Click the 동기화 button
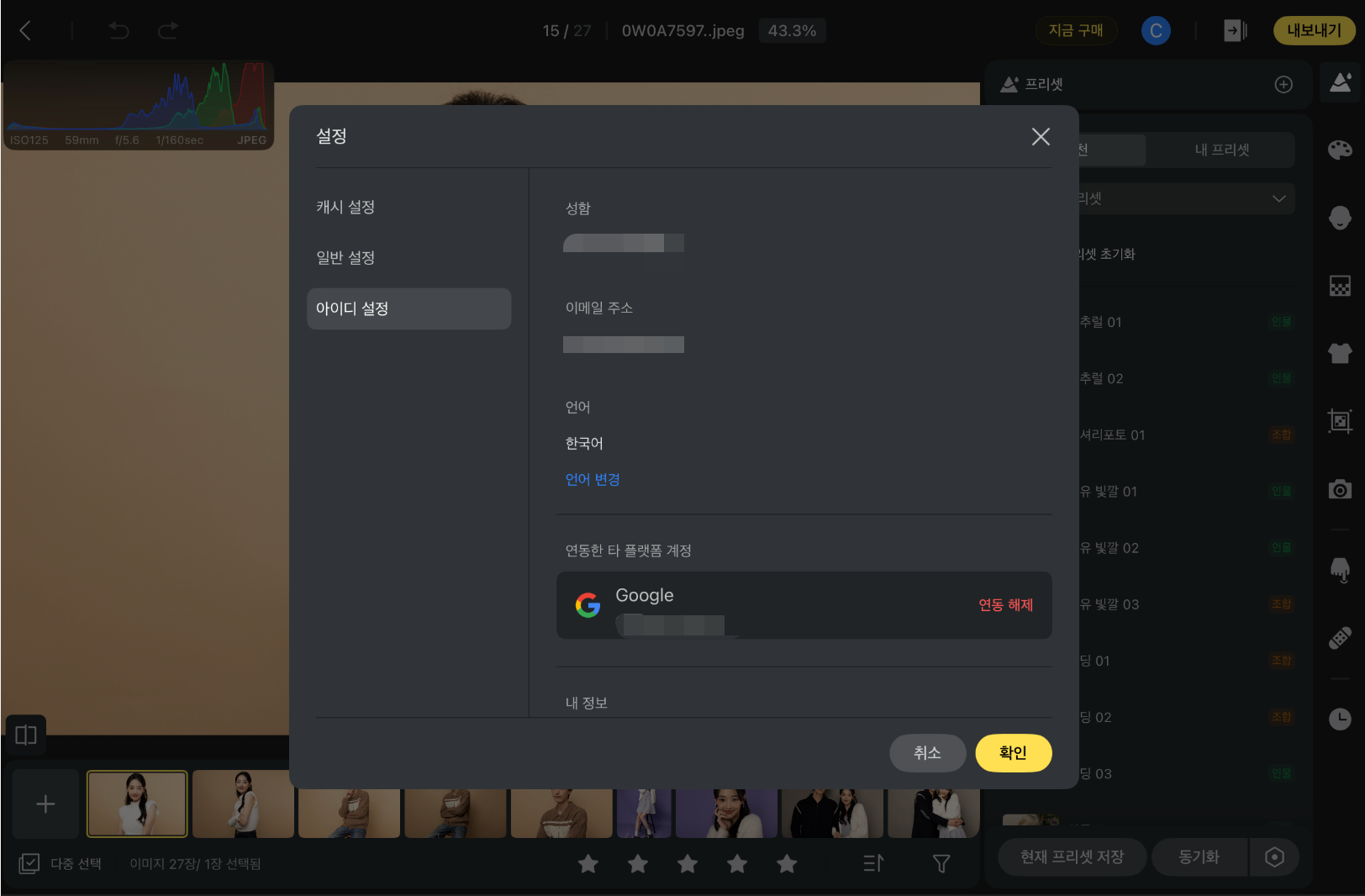Screen dimensions: 1365x896 click(x=1199, y=857)
